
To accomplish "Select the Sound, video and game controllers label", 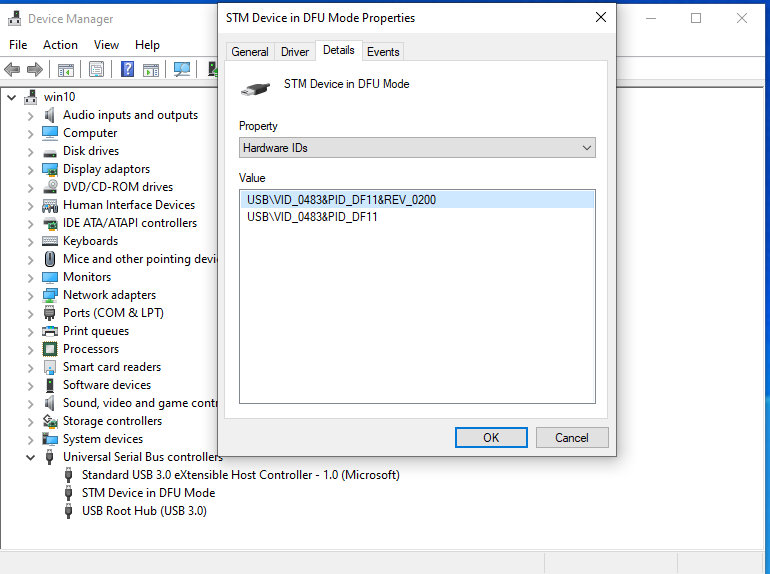I will (x=140, y=403).
